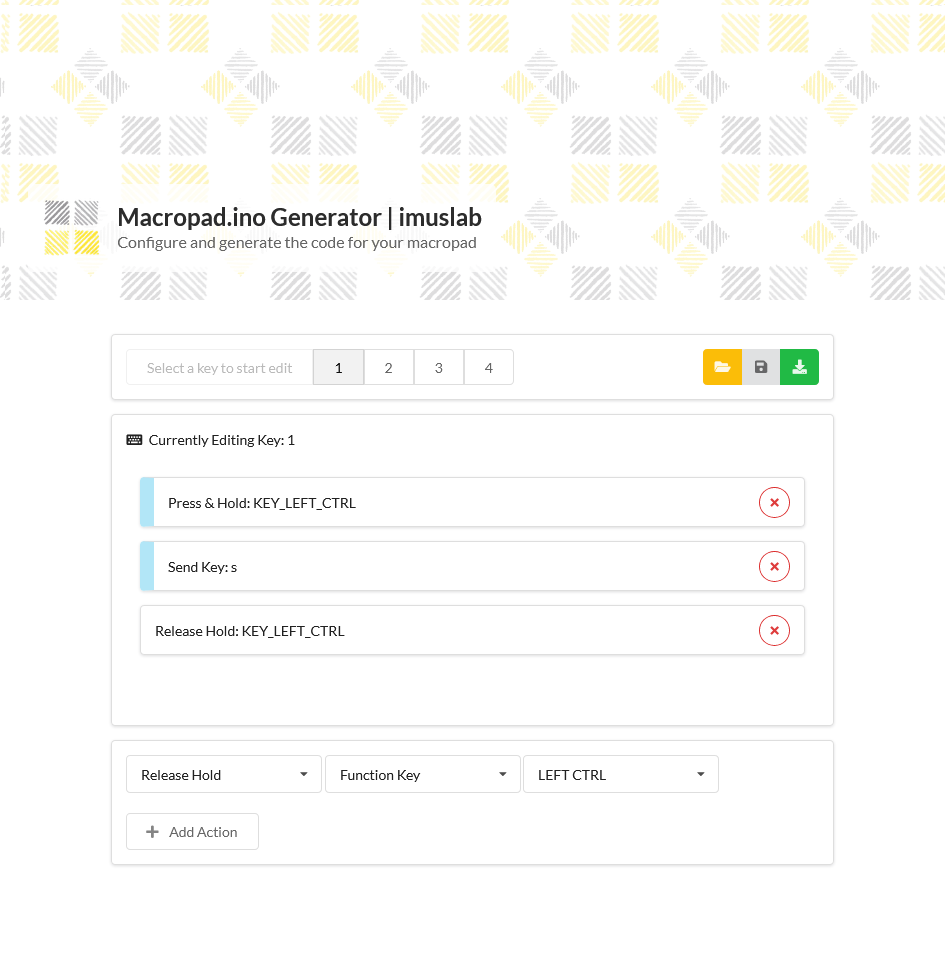This screenshot has width=945, height=954.
Task: Click the Macropad.ino Generator title
Action: coord(299,218)
